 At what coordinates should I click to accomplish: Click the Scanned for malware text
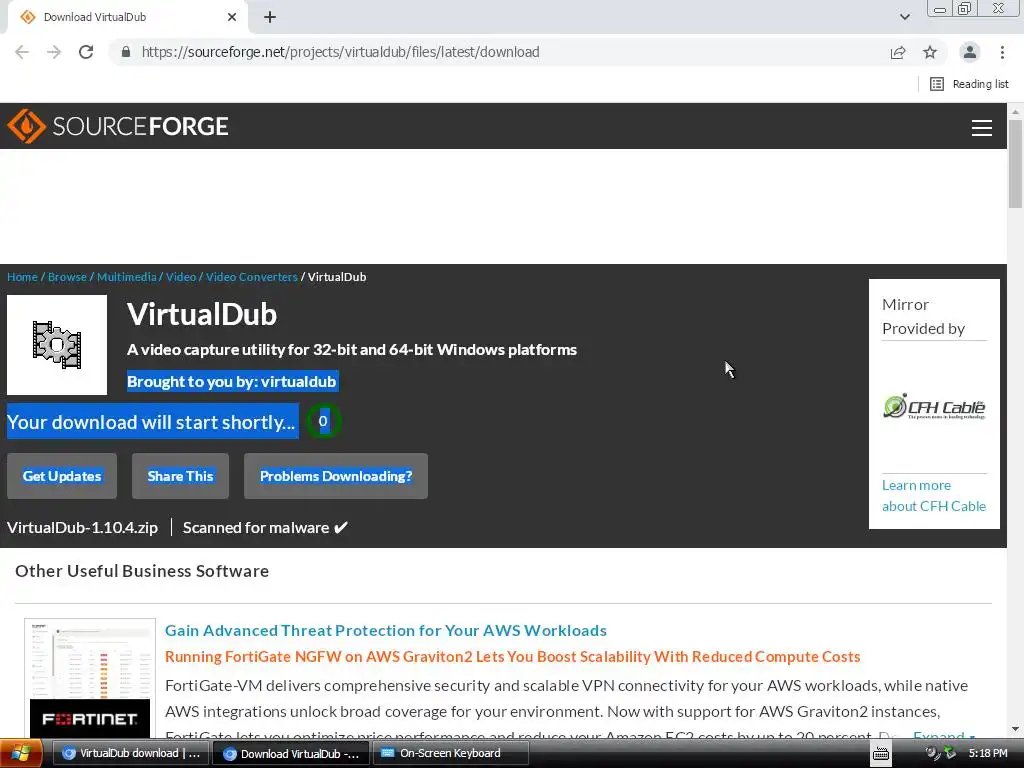pyautogui.click(x=265, y=528)
